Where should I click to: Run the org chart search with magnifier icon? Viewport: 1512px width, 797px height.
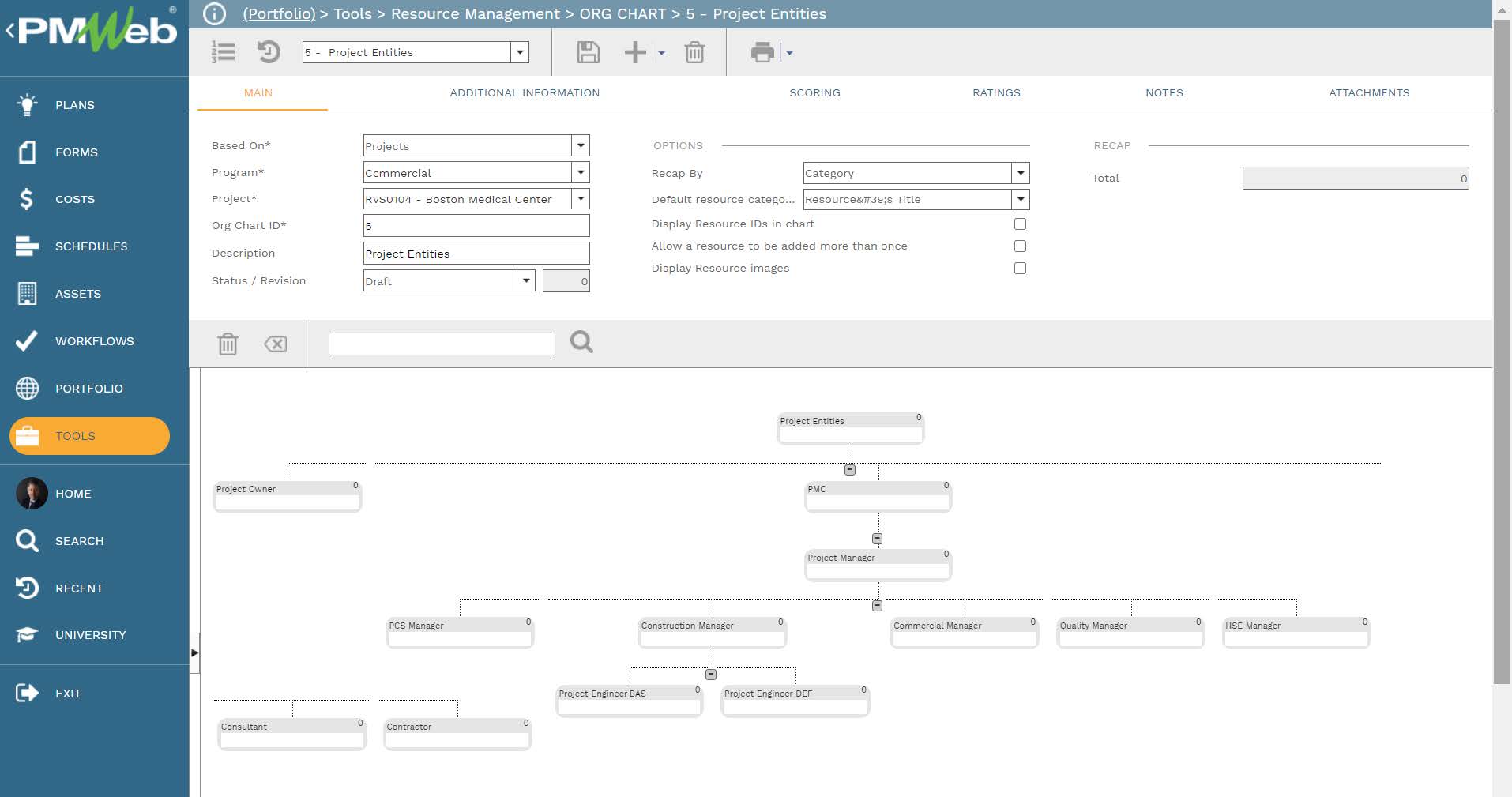(581, 342)
